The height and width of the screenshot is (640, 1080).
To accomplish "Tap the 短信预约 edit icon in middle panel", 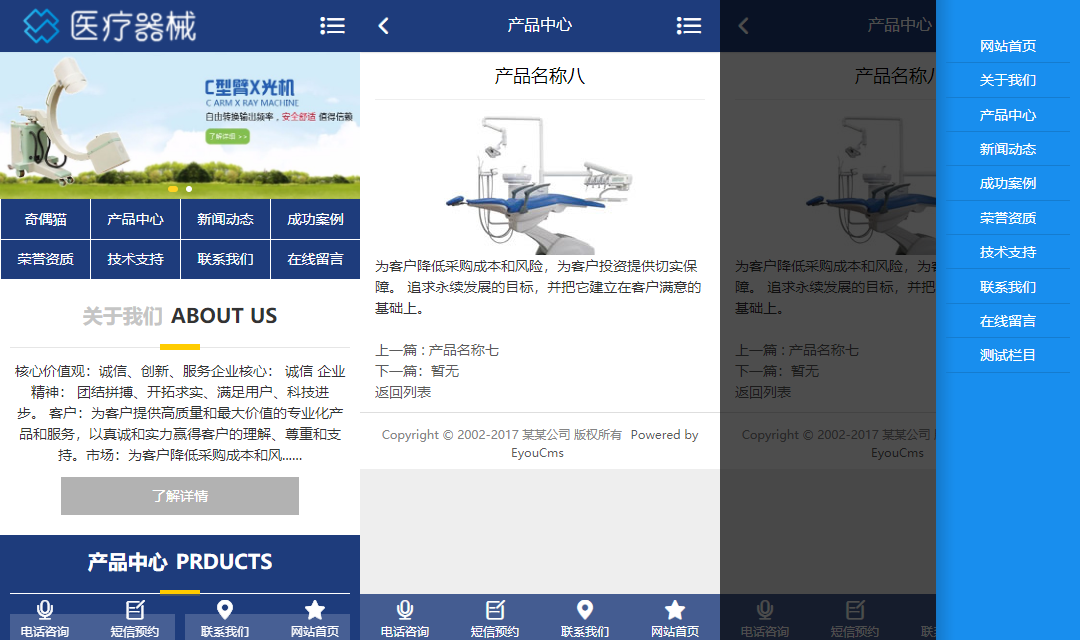I will click(495, 610).
